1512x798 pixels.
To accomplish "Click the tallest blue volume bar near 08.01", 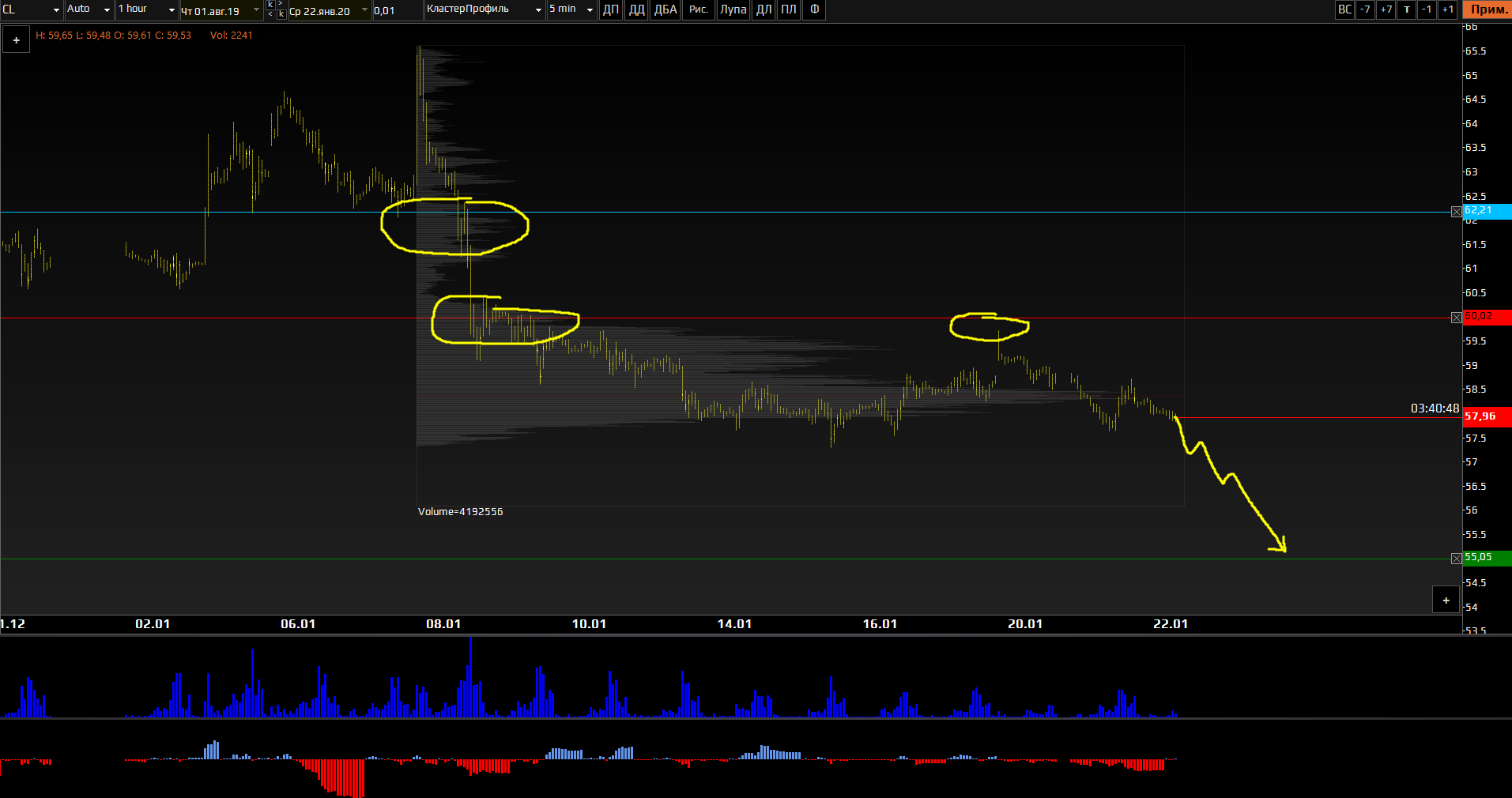I will tap(470, 676).
